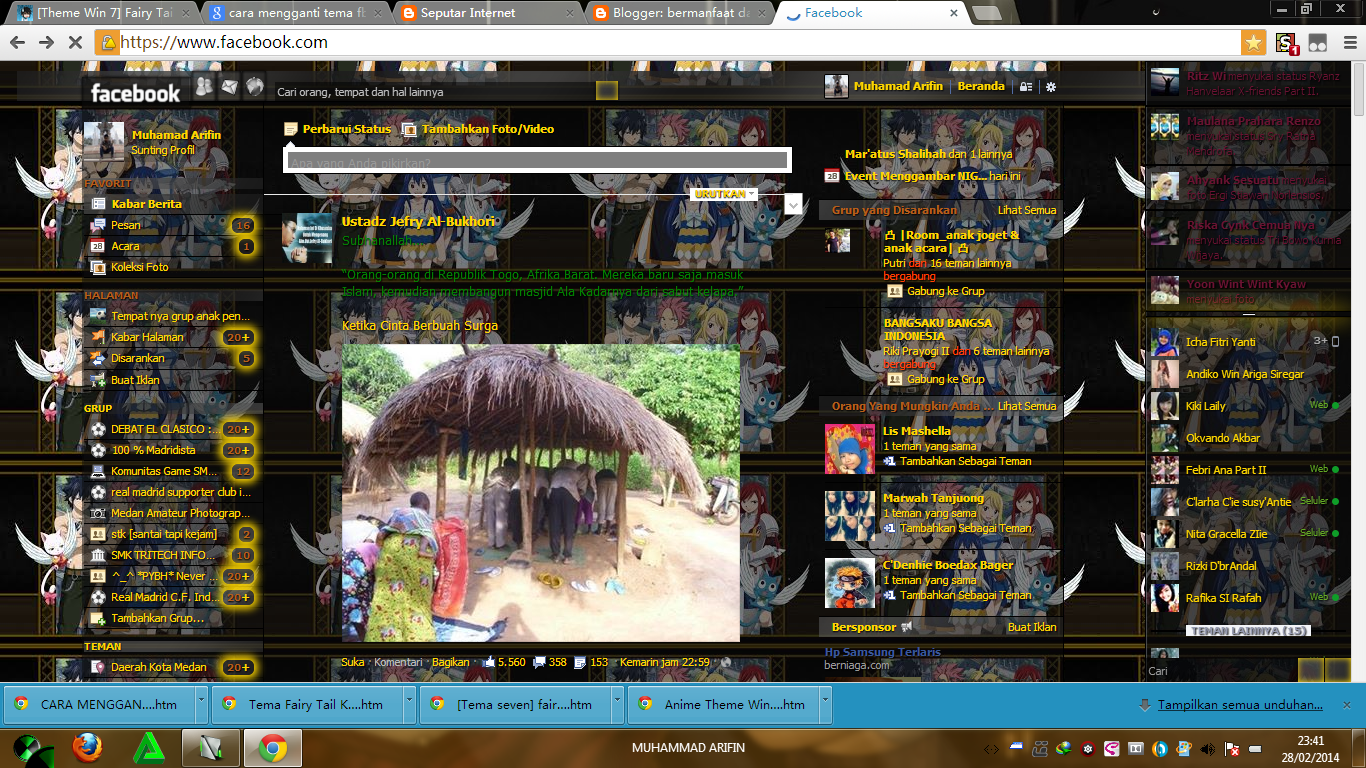Image resolution: width=1366 pixels, height=768 pixels.
Task: Select Perbarui Status tab
Action: [x=337, y=129]
